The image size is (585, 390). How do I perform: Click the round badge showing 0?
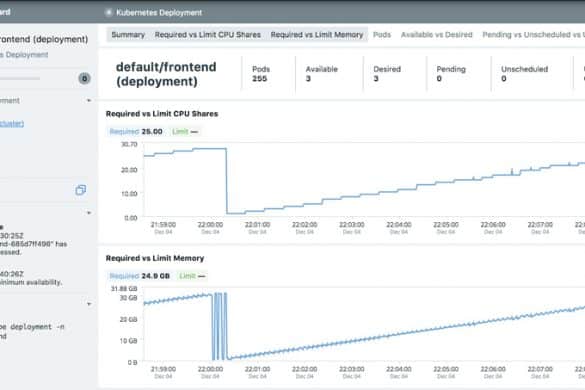(x=84, y=78)
